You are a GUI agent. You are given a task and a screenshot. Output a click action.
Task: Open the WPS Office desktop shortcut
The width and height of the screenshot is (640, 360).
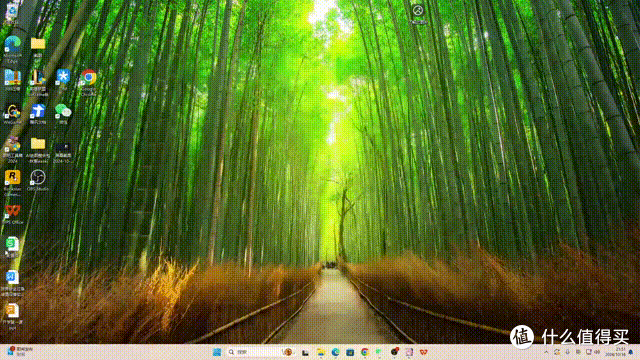13,211
